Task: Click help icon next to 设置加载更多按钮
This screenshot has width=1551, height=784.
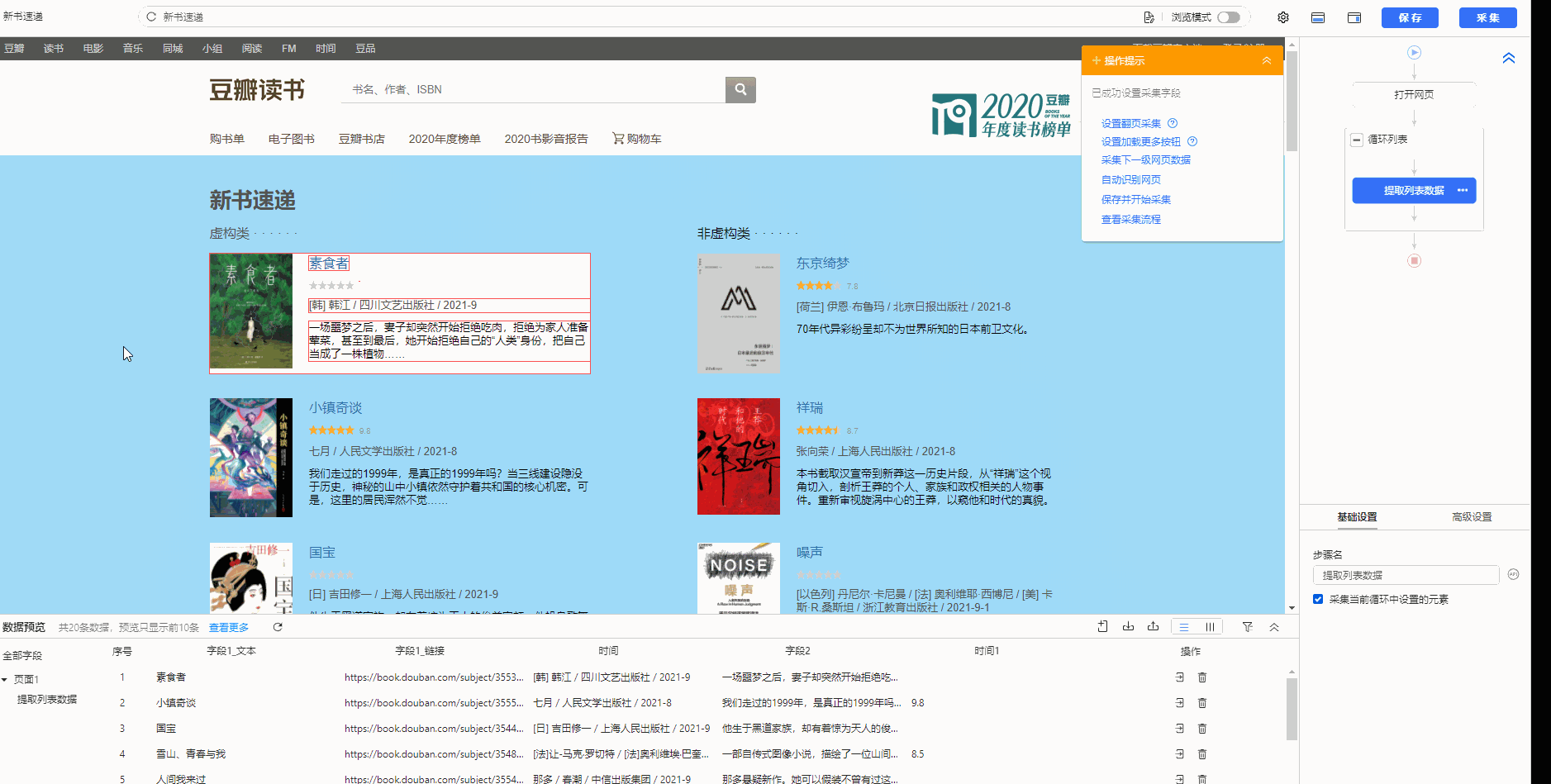Action: coord(1192,141)
